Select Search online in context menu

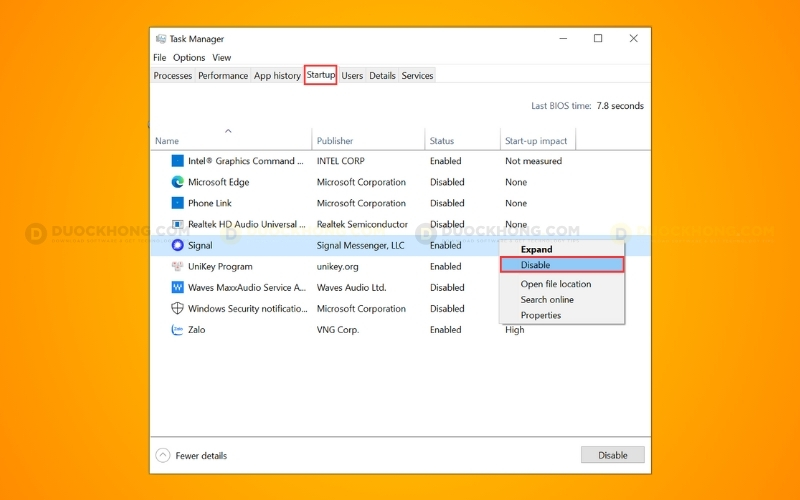(x=547, y=299)
